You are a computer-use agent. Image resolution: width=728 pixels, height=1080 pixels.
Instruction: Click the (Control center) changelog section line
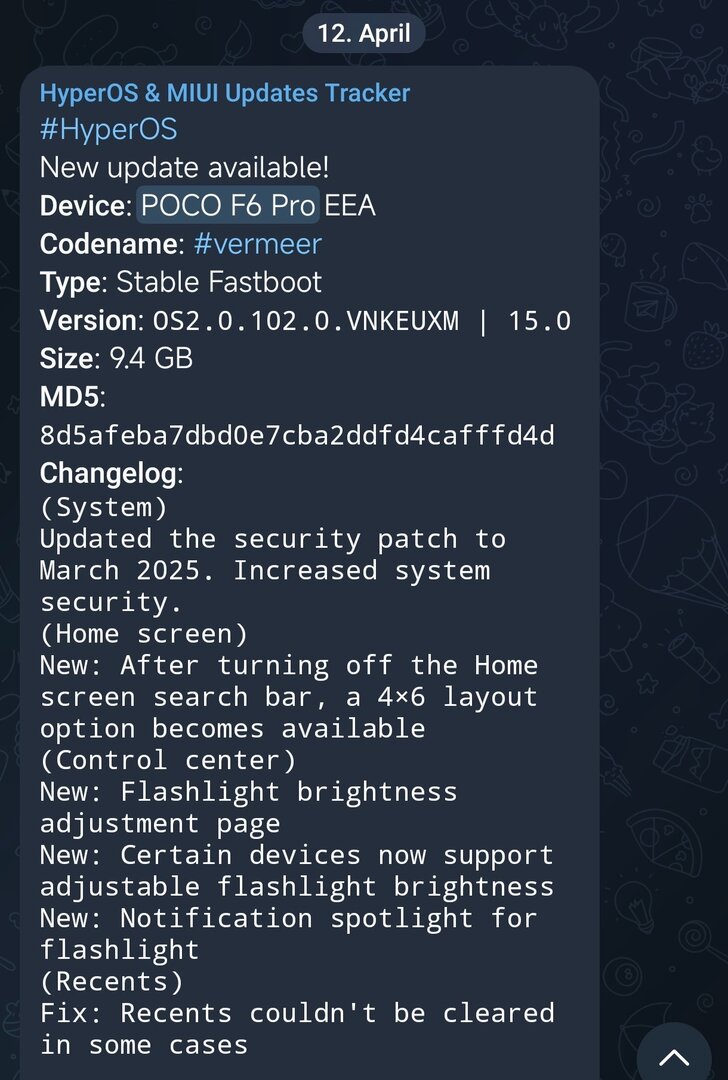pos(168,760)
